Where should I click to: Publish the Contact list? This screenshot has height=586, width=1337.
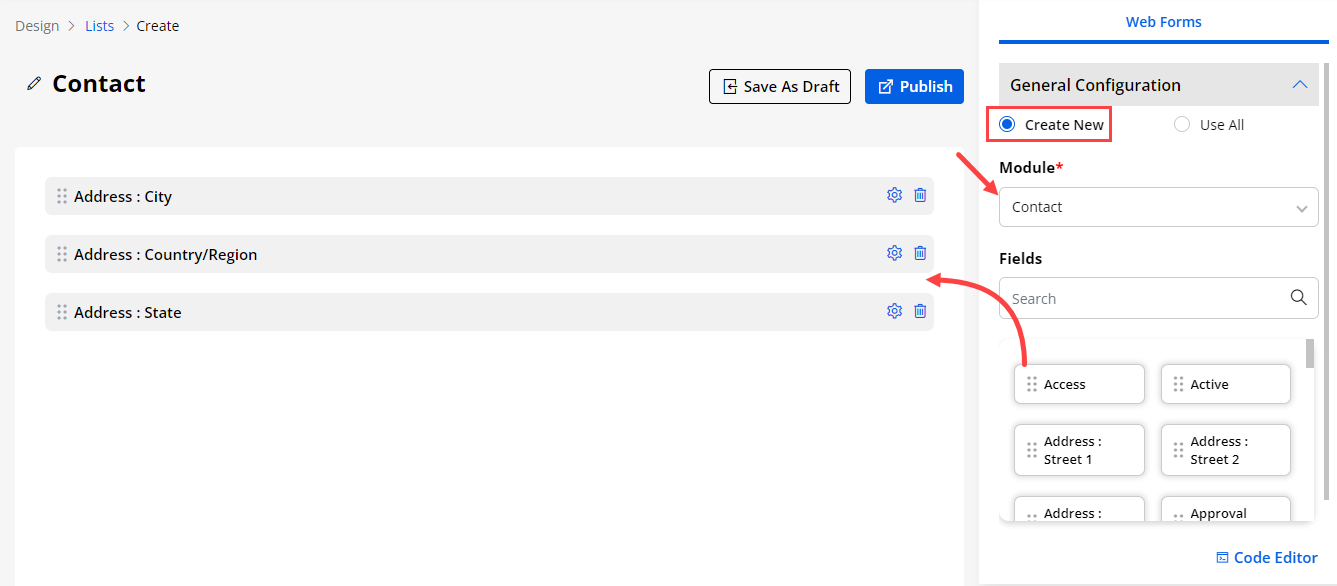(914, 87)
